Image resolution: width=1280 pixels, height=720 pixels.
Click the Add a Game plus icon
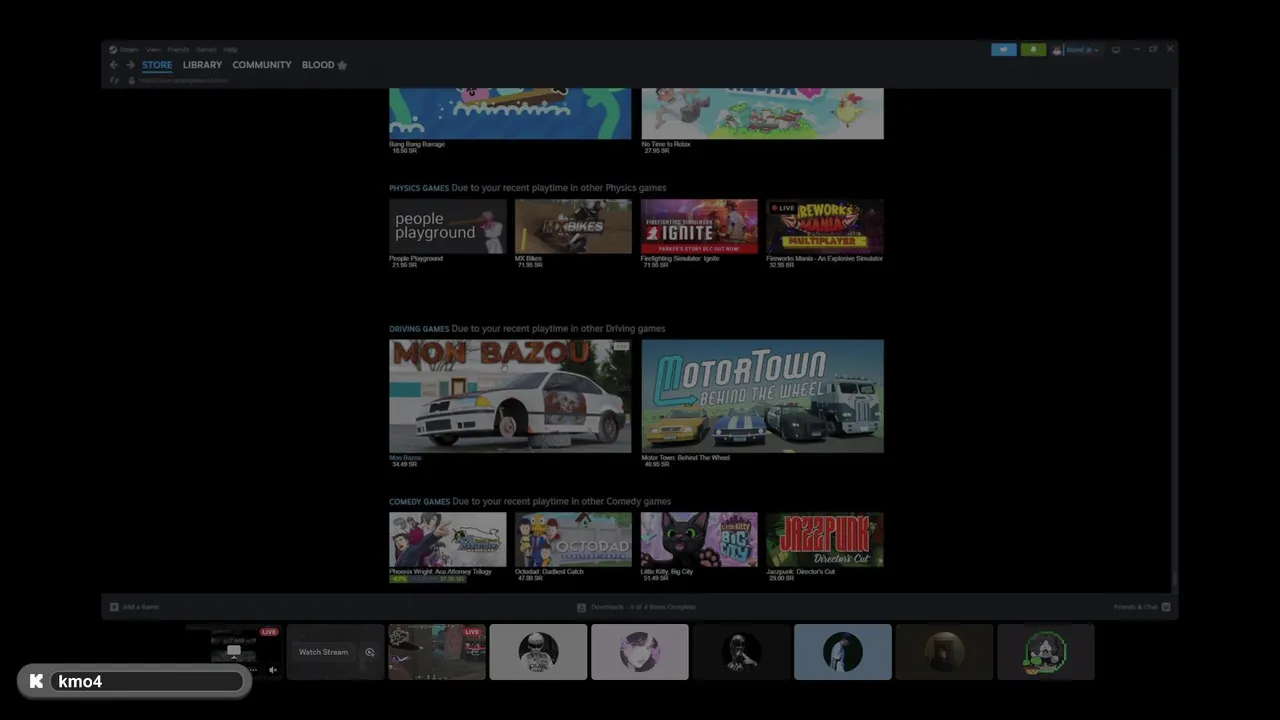pyautogui.click(x=114, y=607)
